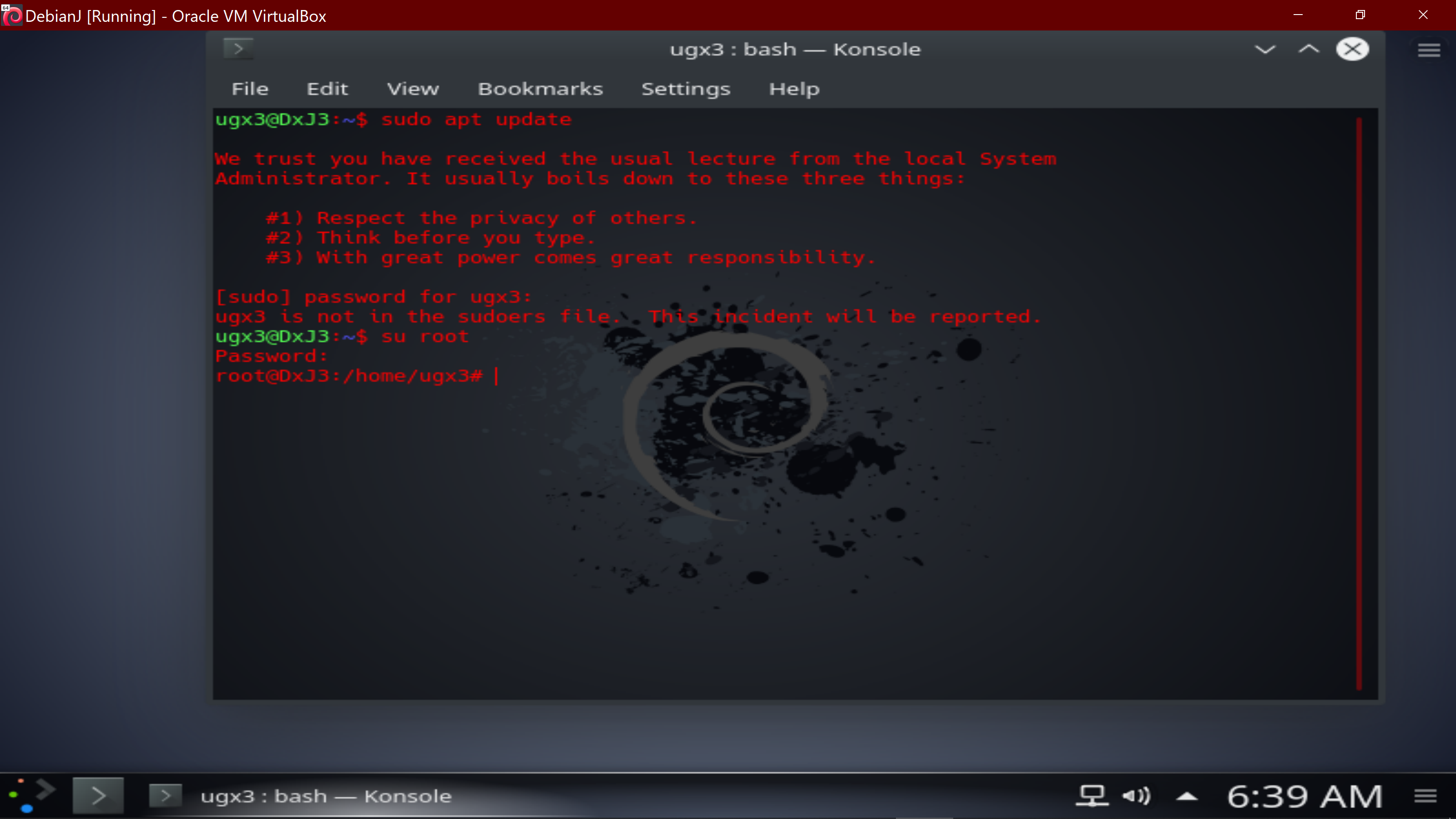
Task: Click the red terminal scrollbar
Action: [x=1359, y=404]
